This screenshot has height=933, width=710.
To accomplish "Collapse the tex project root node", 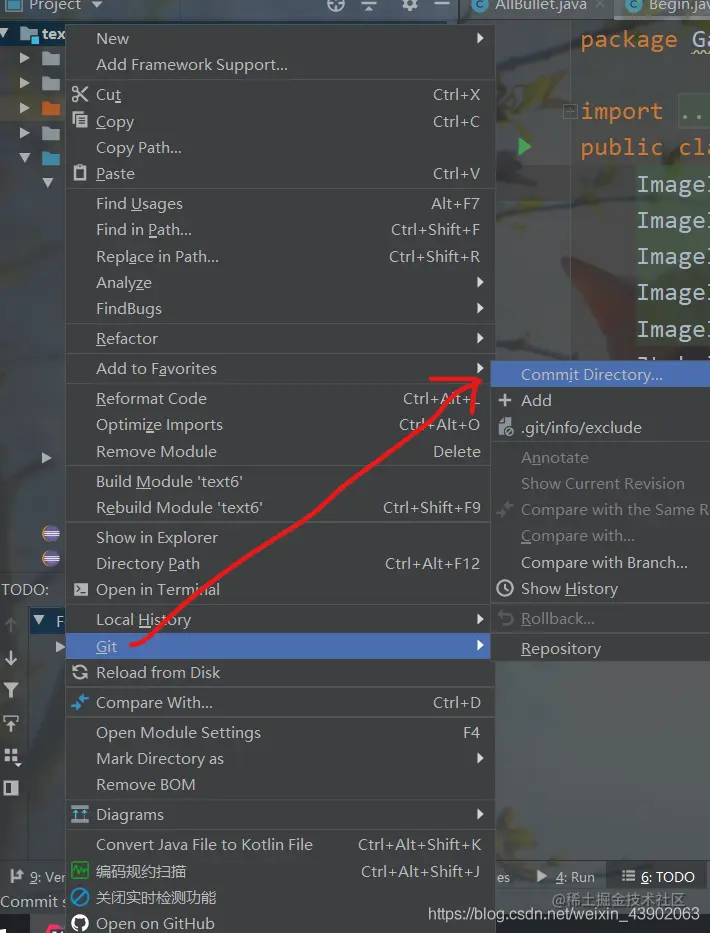I will [x=5, y=33].
